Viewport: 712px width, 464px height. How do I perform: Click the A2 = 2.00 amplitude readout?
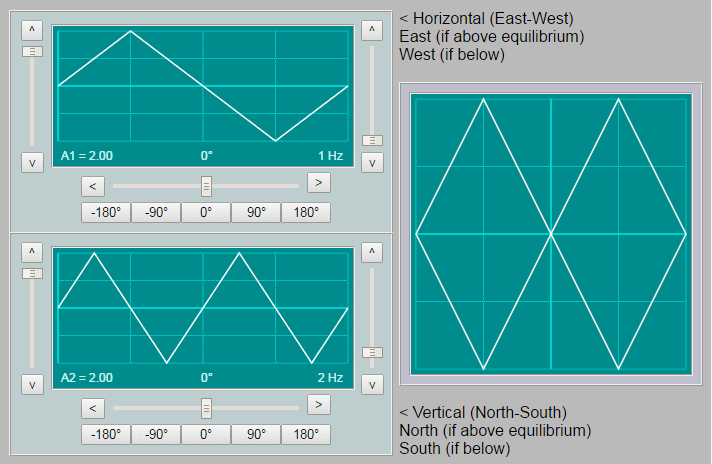pos(87,378)
